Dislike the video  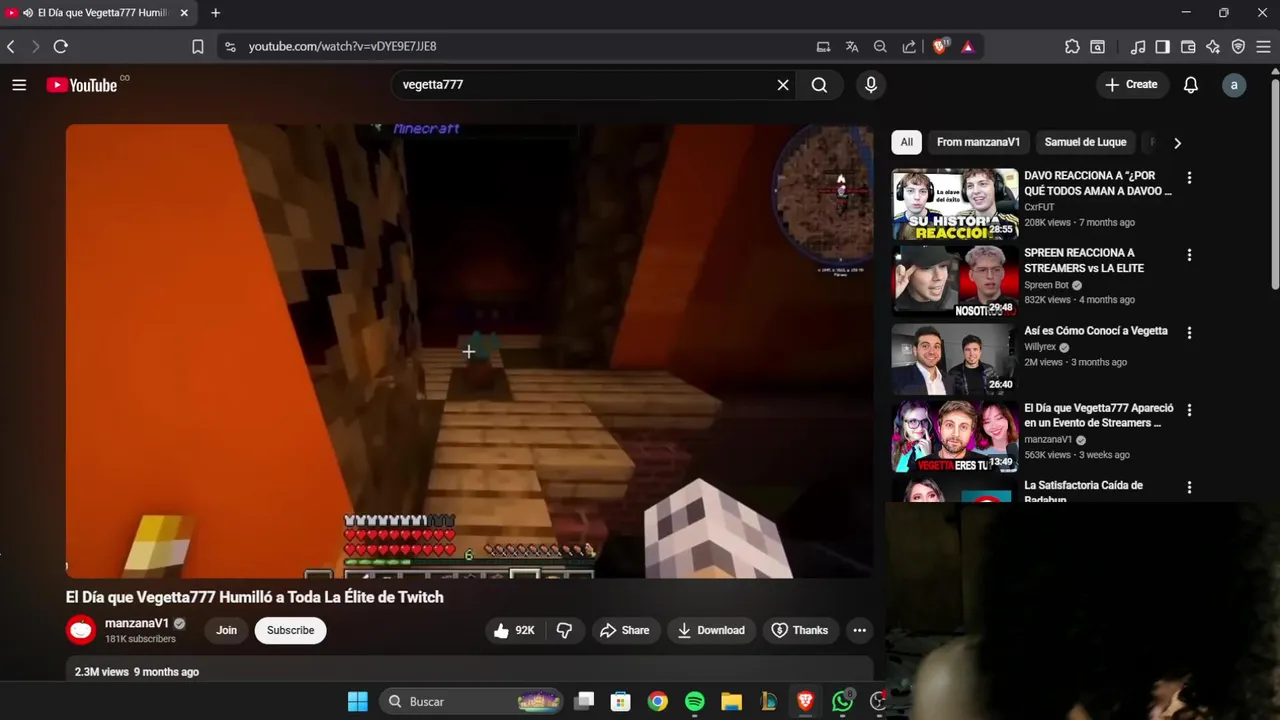(564, 630)
